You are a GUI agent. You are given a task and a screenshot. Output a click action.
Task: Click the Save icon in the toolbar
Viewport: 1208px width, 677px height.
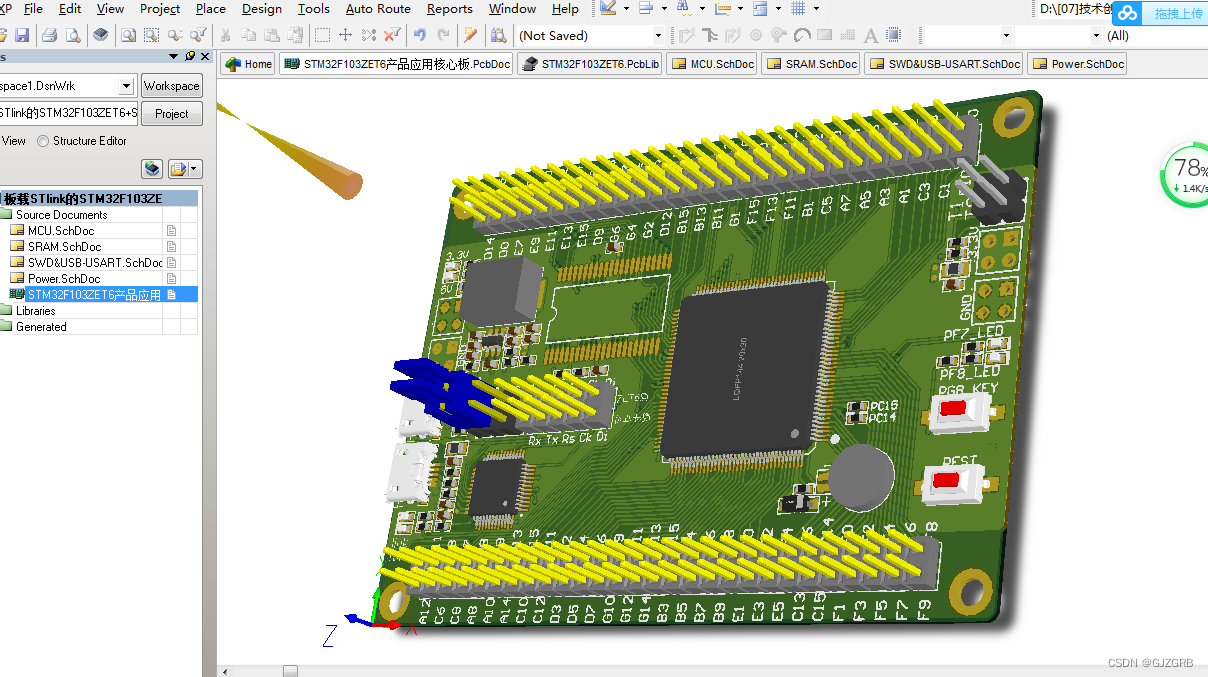pos(22,35)
